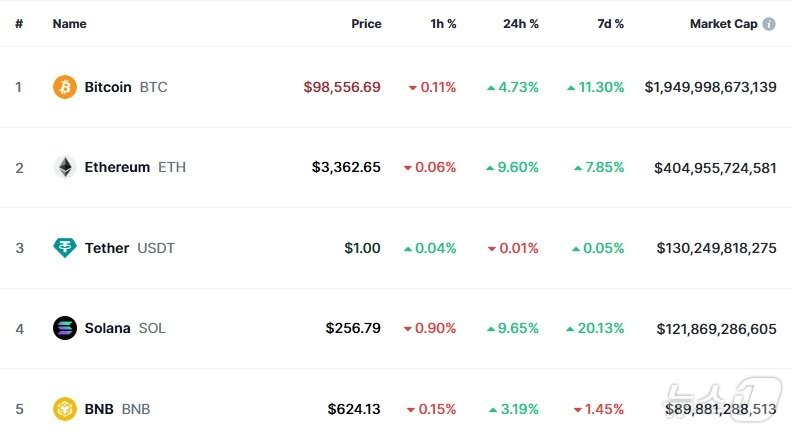Click the Solana logo icon
The image size is (792, 434).
(64, 328)
